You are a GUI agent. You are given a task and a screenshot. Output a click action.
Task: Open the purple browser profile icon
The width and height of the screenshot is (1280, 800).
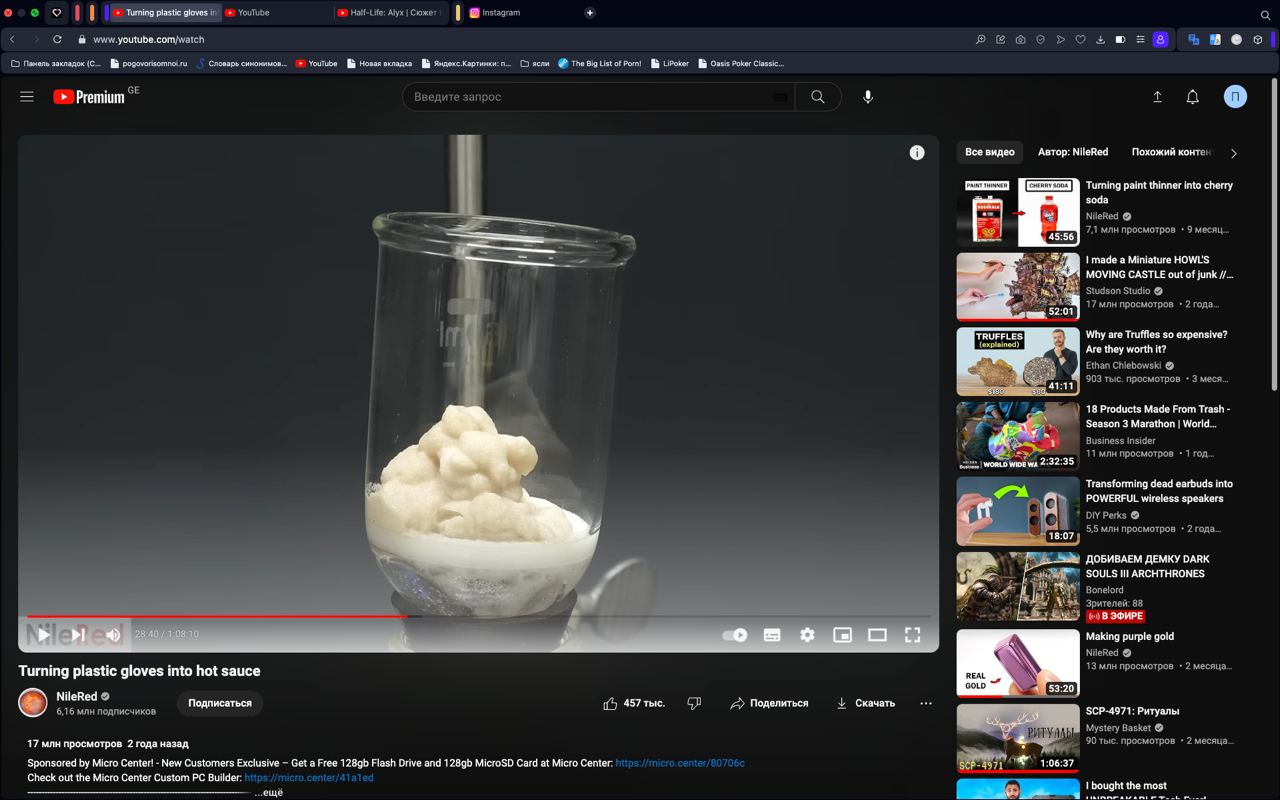click(x=1161, y=39)
